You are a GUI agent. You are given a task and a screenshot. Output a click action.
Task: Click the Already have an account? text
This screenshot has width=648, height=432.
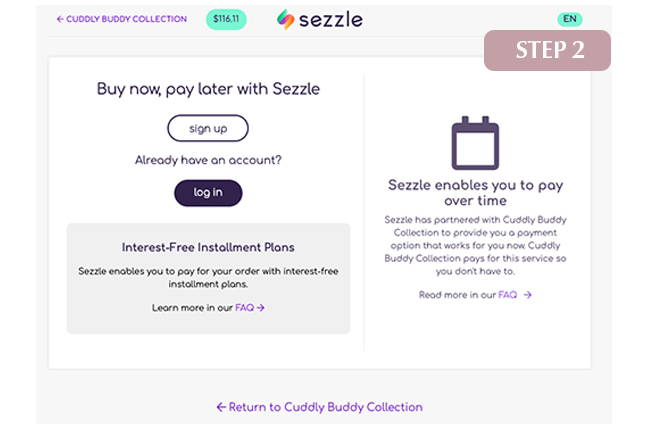[208, 160]
